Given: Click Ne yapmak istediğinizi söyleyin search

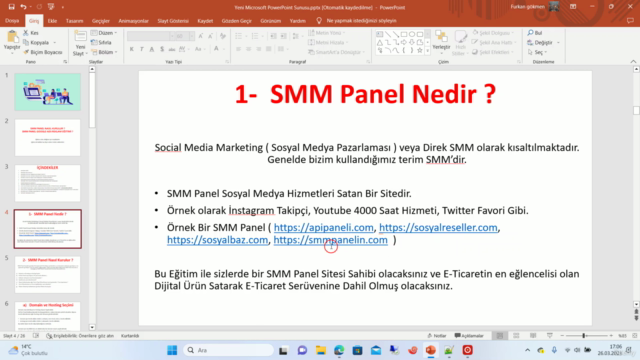Looking at the screenshot, I should (361, 21).
